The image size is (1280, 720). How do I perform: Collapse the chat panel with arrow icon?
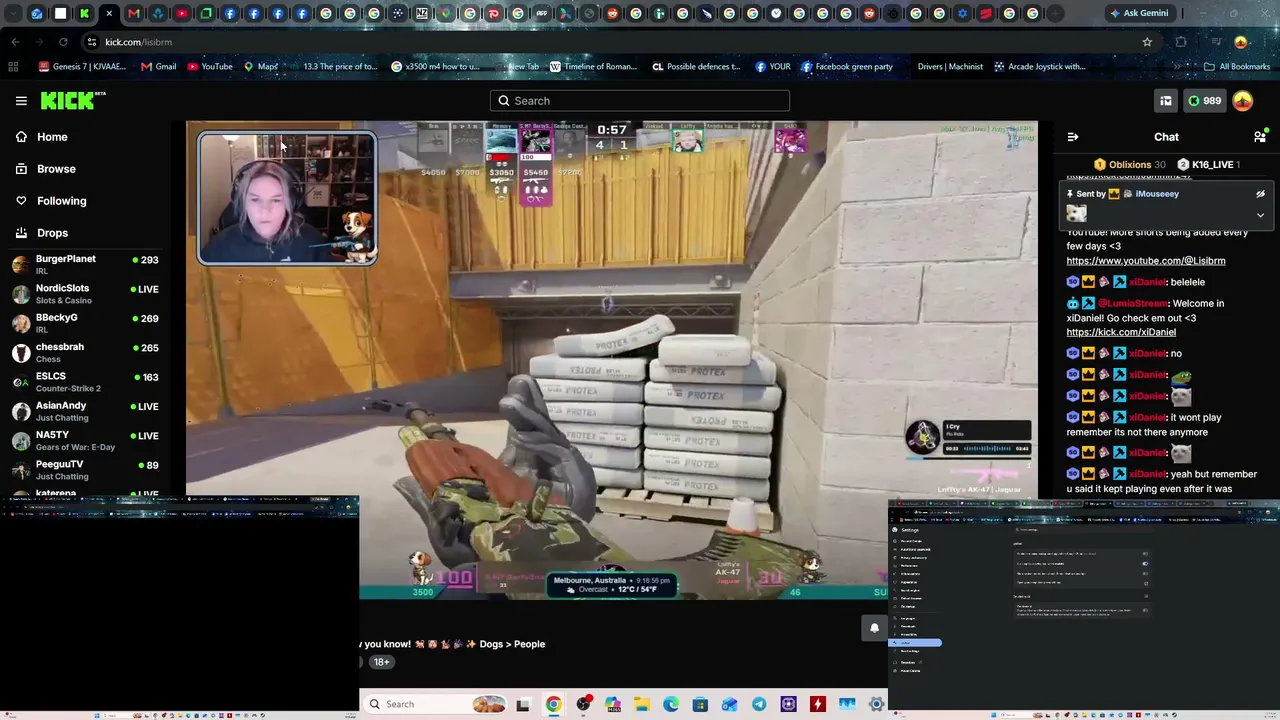point(1073,137)
